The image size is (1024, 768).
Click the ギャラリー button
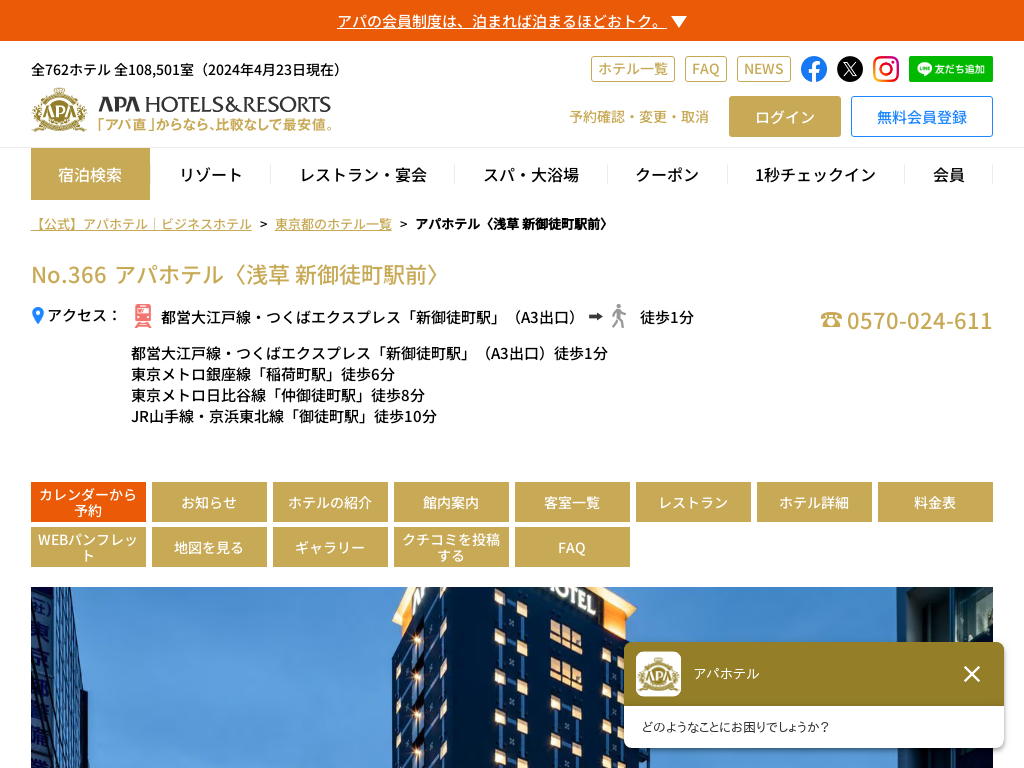pyautogui.click(x=330, y=547)
